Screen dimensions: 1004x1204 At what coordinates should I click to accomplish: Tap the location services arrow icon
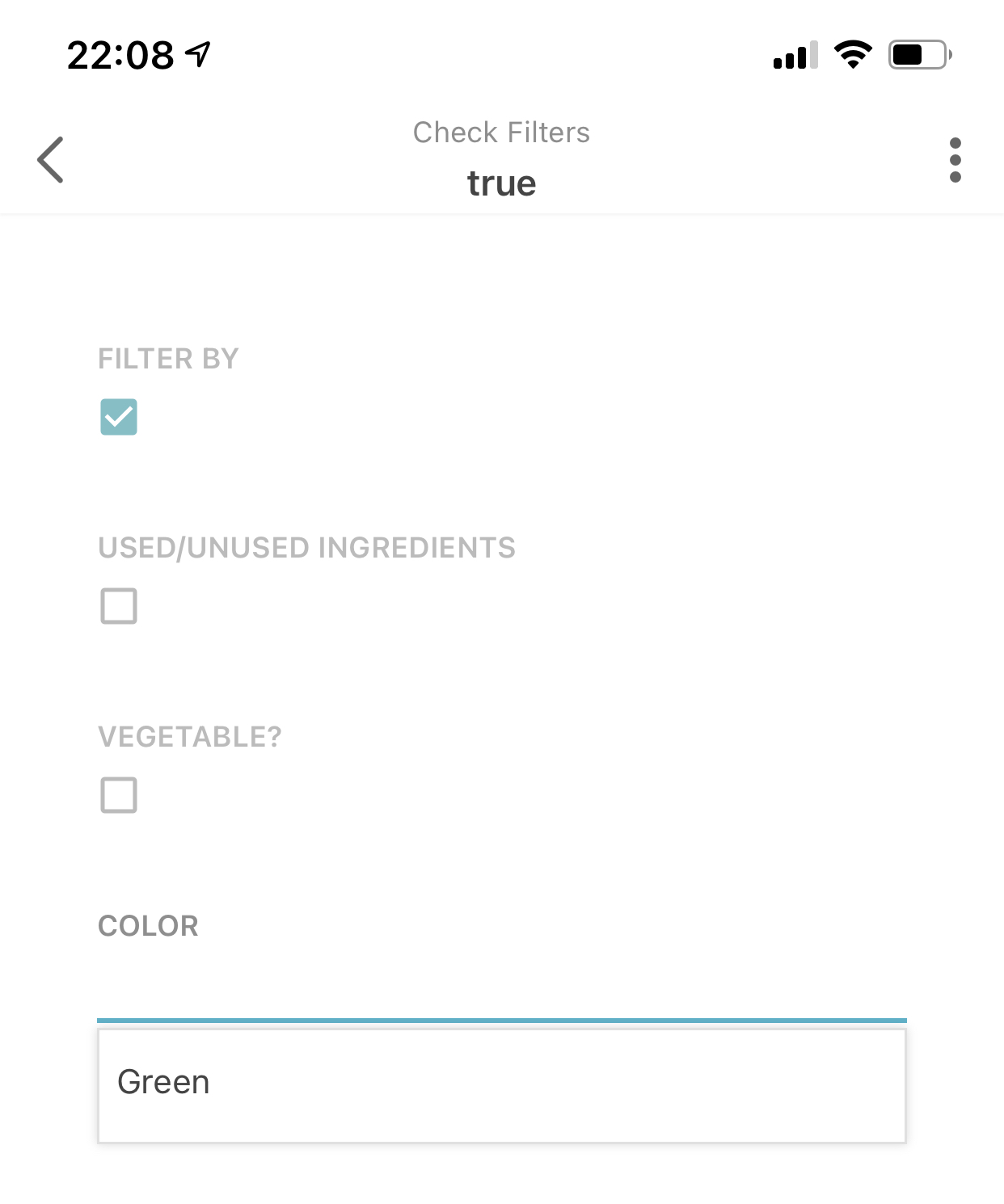coord(198,54)
